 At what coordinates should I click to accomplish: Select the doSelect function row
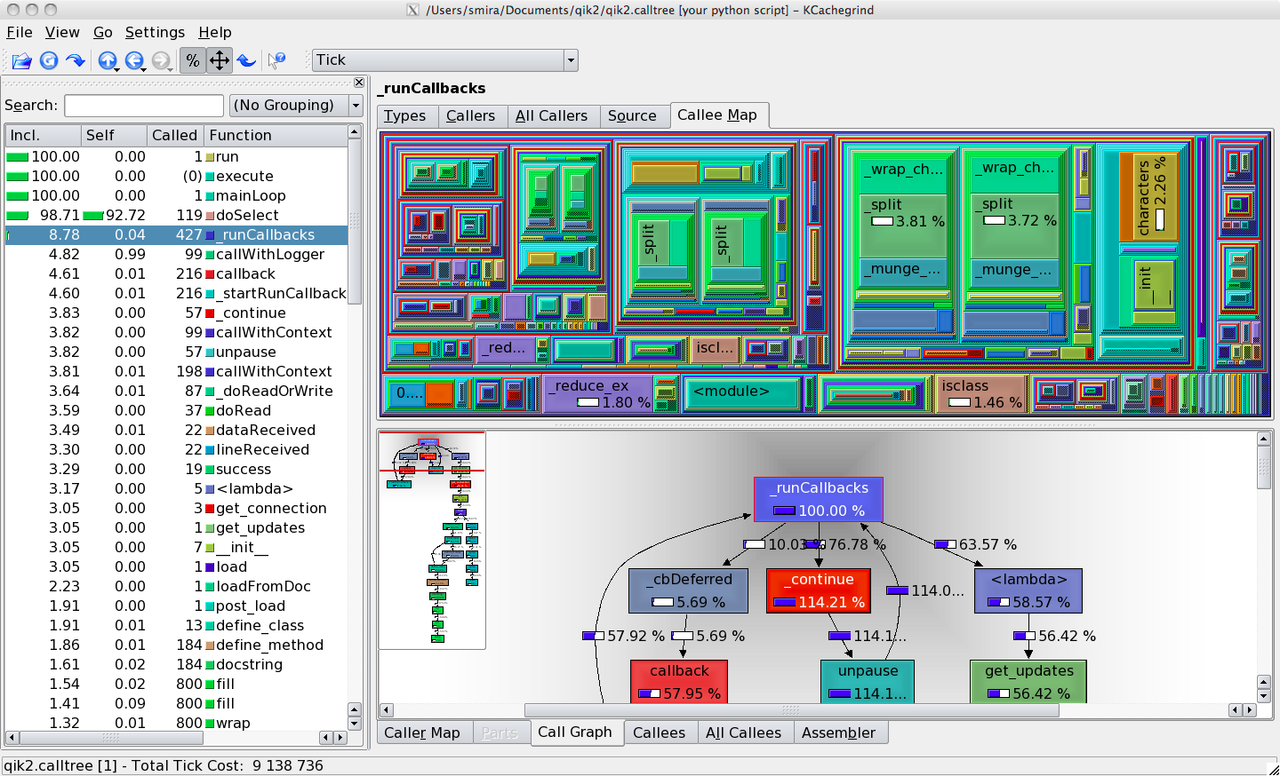[176, 215]
